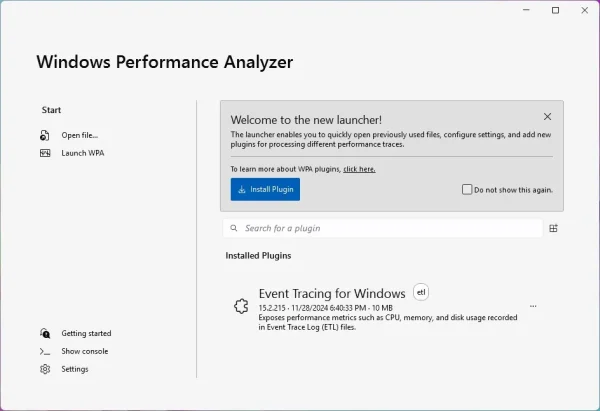Click the 'Start' section heading
The width and height of the screenshot is (600, 411).
(x=51, y=110)
